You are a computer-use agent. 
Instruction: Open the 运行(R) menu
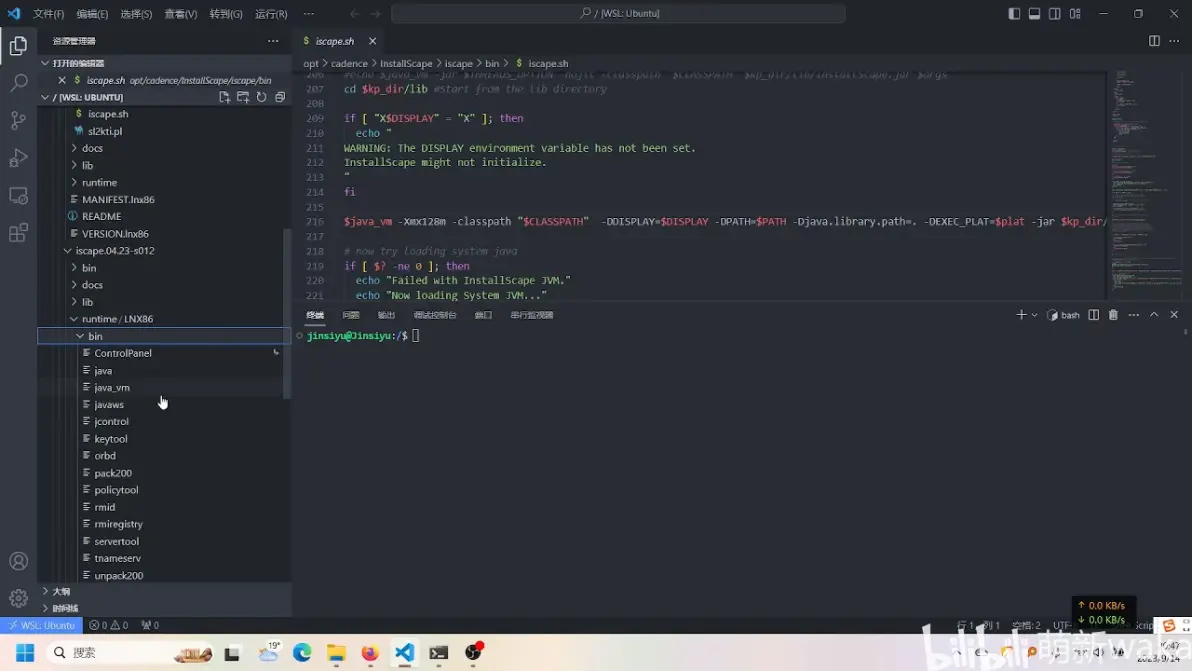[x=271, y=14]
